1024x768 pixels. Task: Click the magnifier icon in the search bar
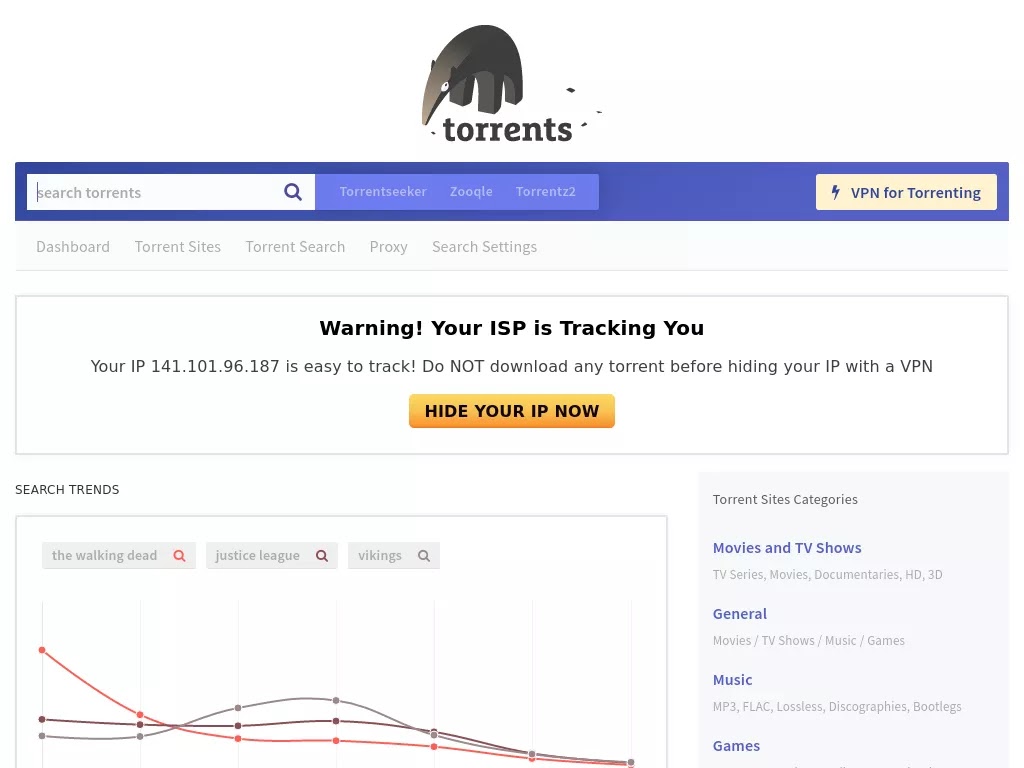[292, 192]
